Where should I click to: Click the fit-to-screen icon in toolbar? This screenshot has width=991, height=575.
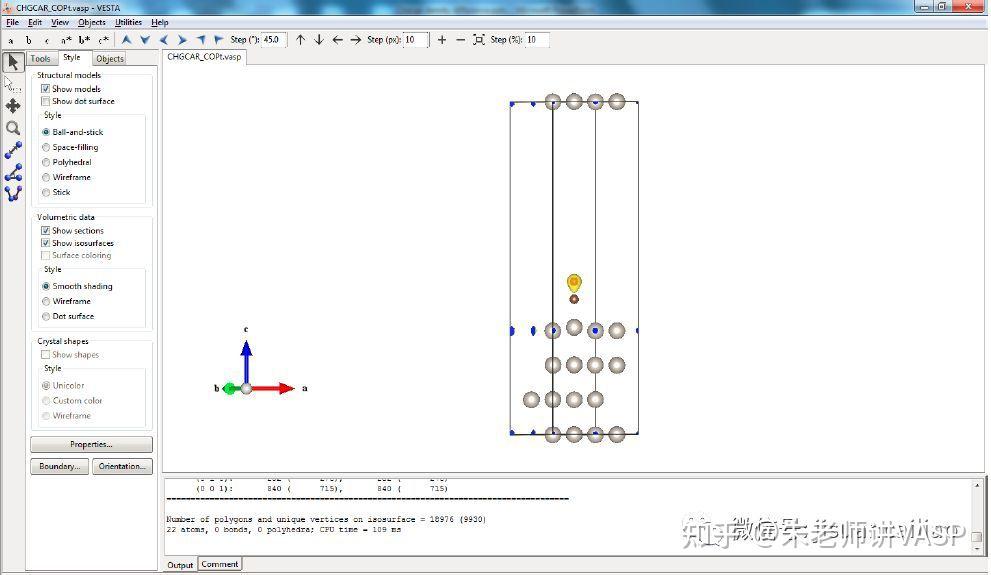[479, 40]
